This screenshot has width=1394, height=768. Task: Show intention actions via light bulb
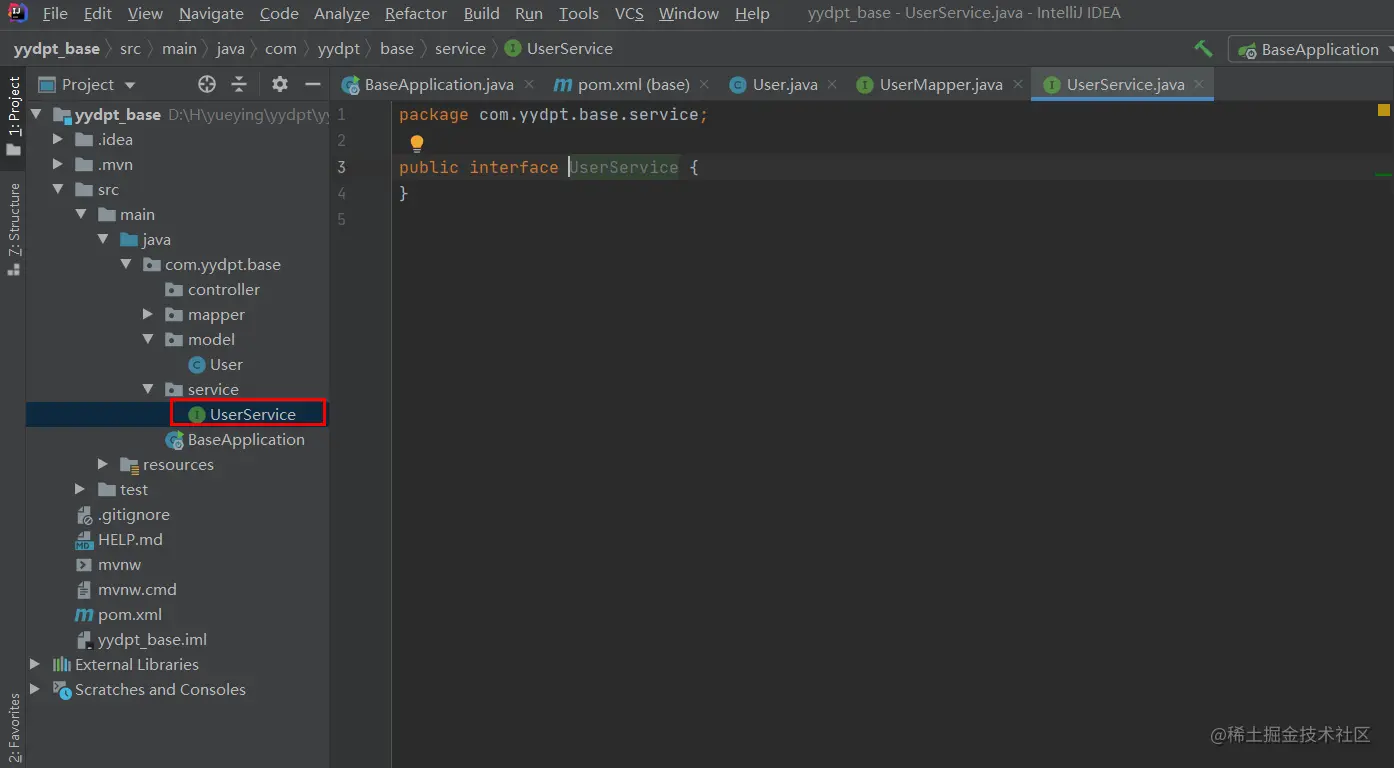coord(417,143)
